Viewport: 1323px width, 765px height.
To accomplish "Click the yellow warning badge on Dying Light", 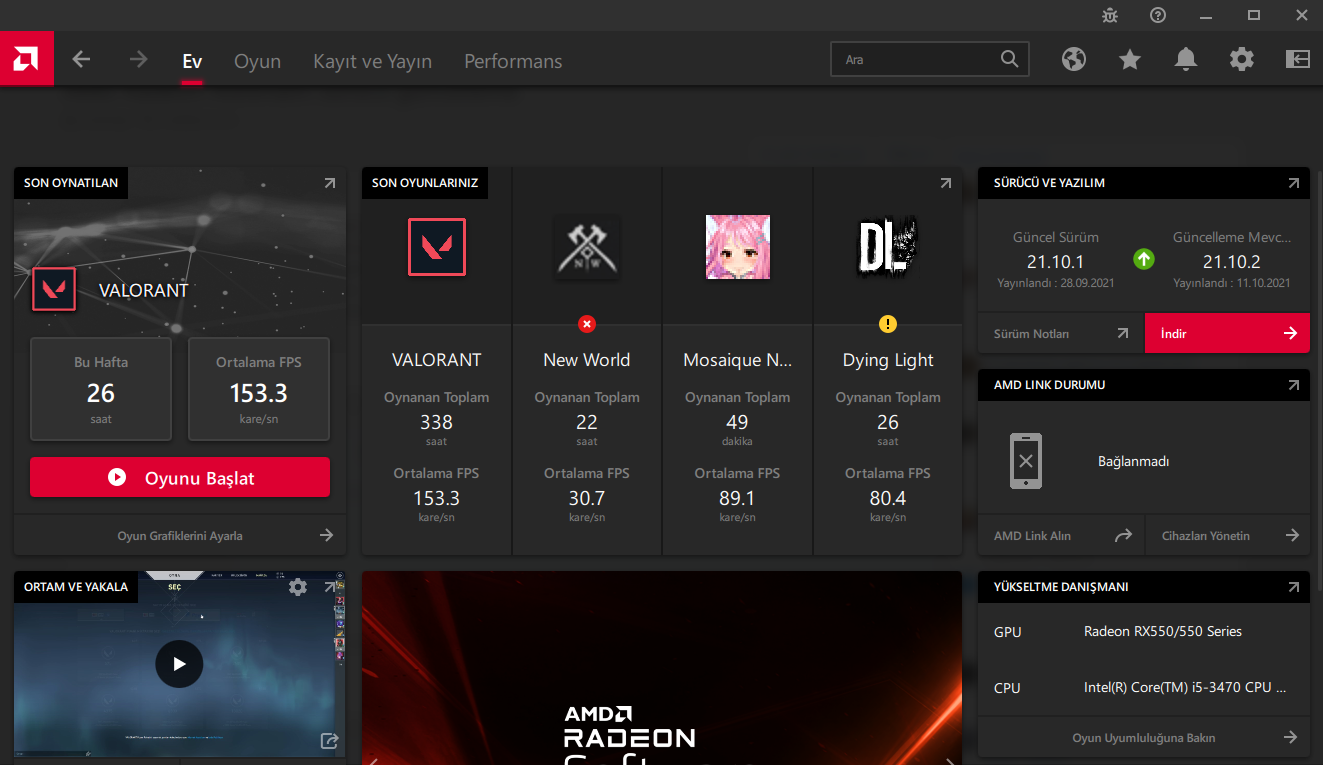I will coord(888,324).
